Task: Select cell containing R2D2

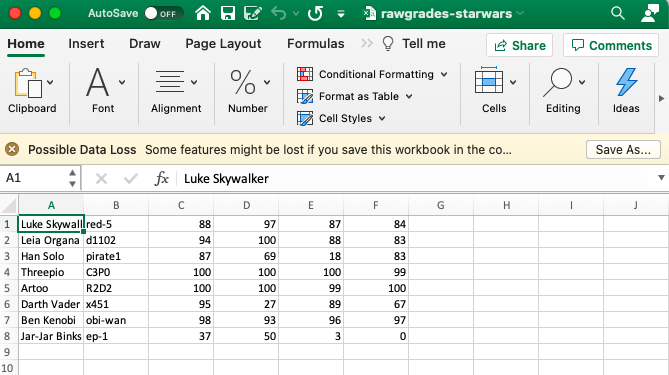Action: point(116,288)
